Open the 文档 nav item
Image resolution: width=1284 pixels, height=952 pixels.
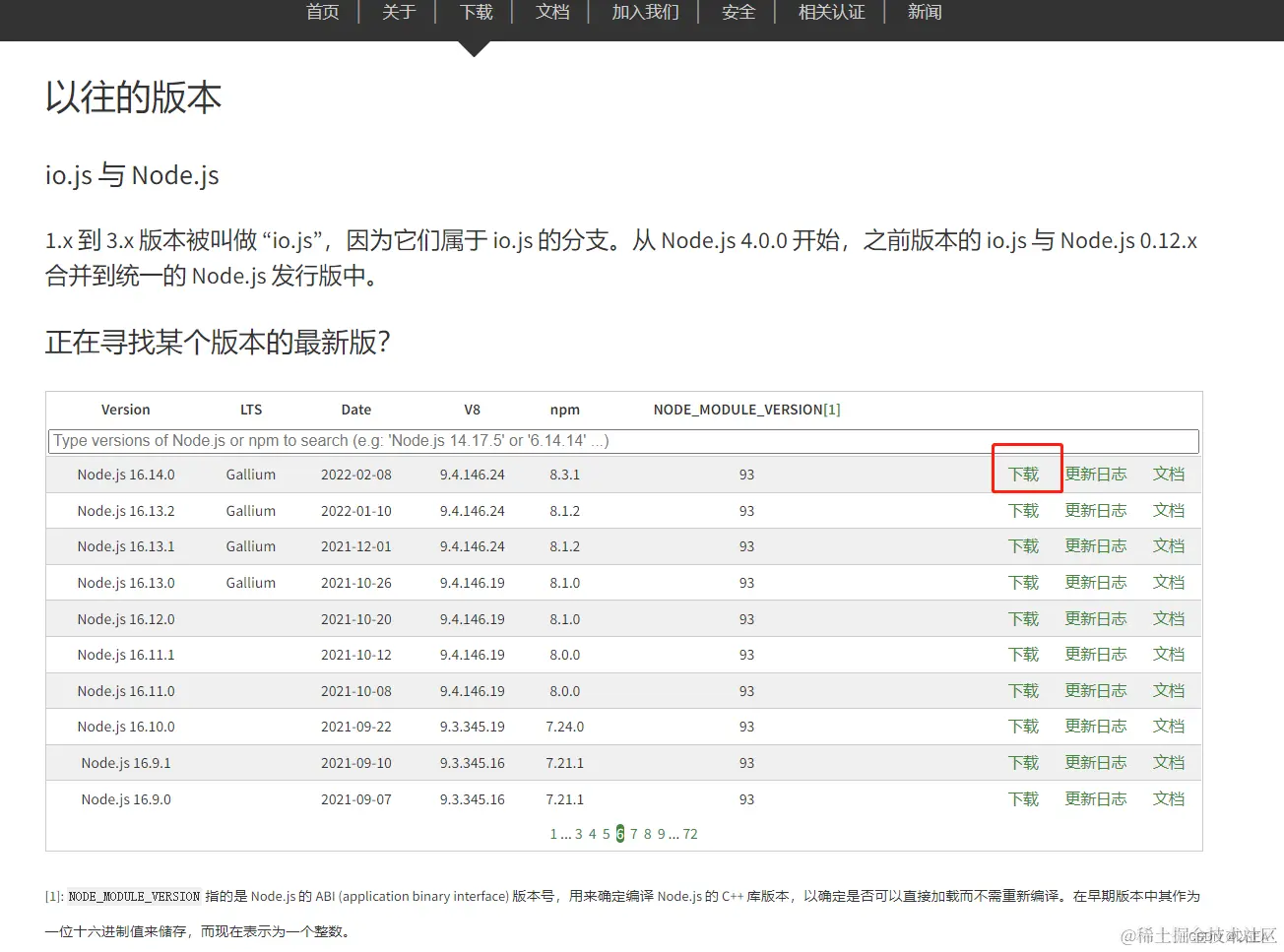(x=552, y=12)
